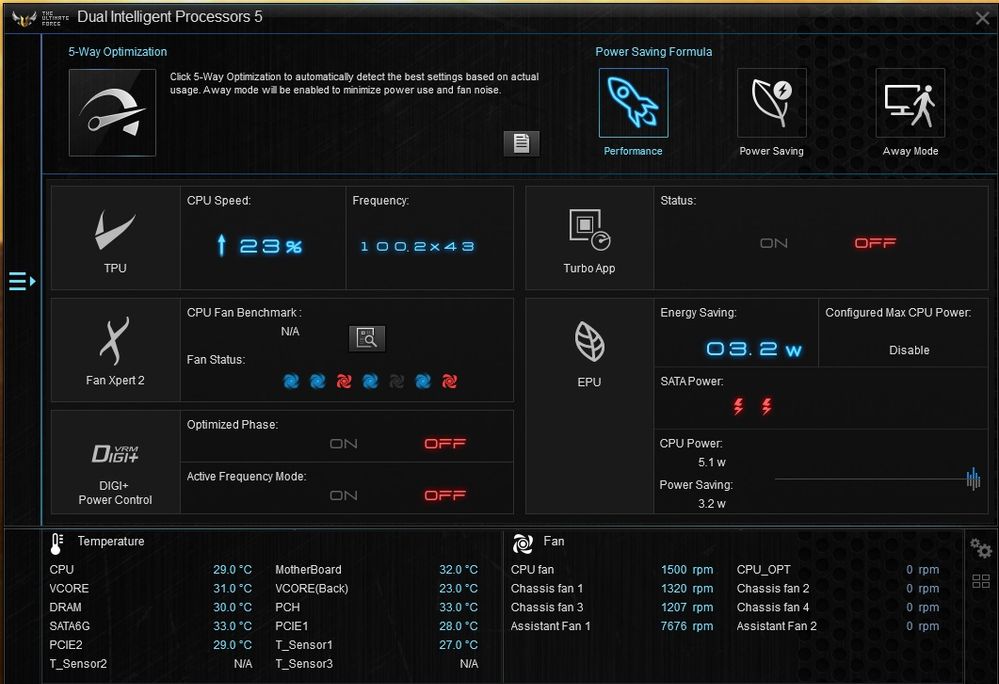Viewport: 999px width, 684px height.
Task: Launch the 5-Way Optimization speedometer icon
Action: pos(112,113)
